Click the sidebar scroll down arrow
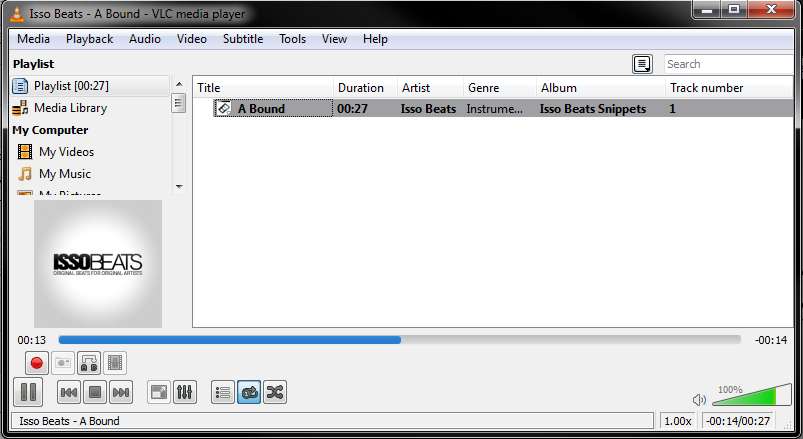The height and width of the screenshot is (439, 803). [x=179, y=186]
